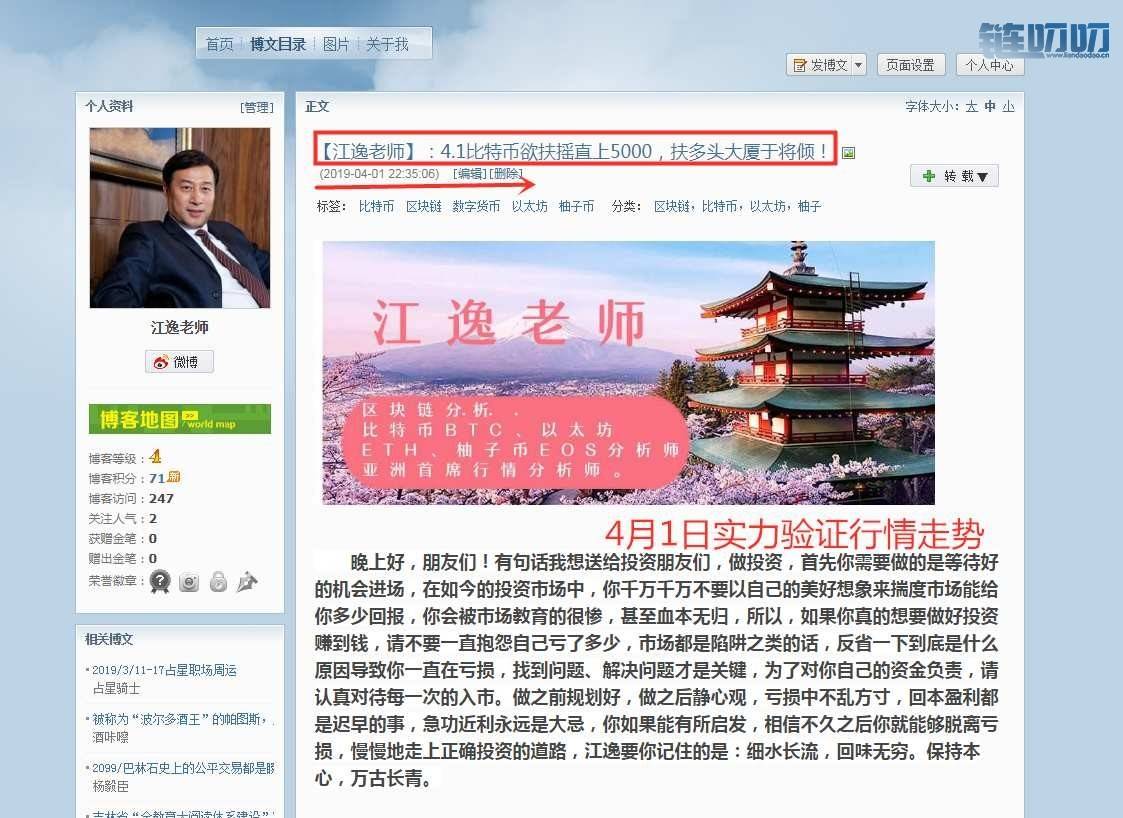Open the 博文目录 tab
1123x818 pixels.
click(x=278, y=44)
